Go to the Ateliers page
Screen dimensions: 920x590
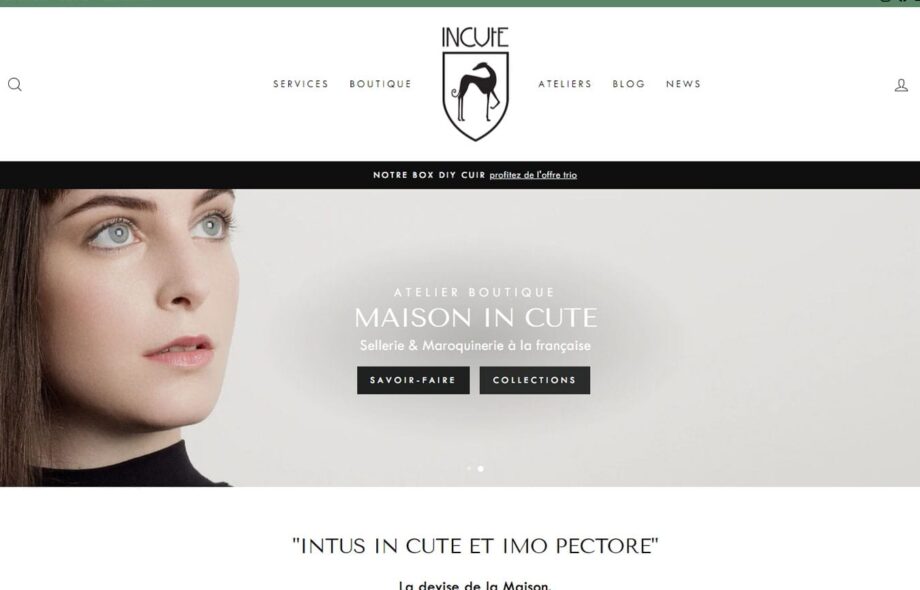pos(565,84)
